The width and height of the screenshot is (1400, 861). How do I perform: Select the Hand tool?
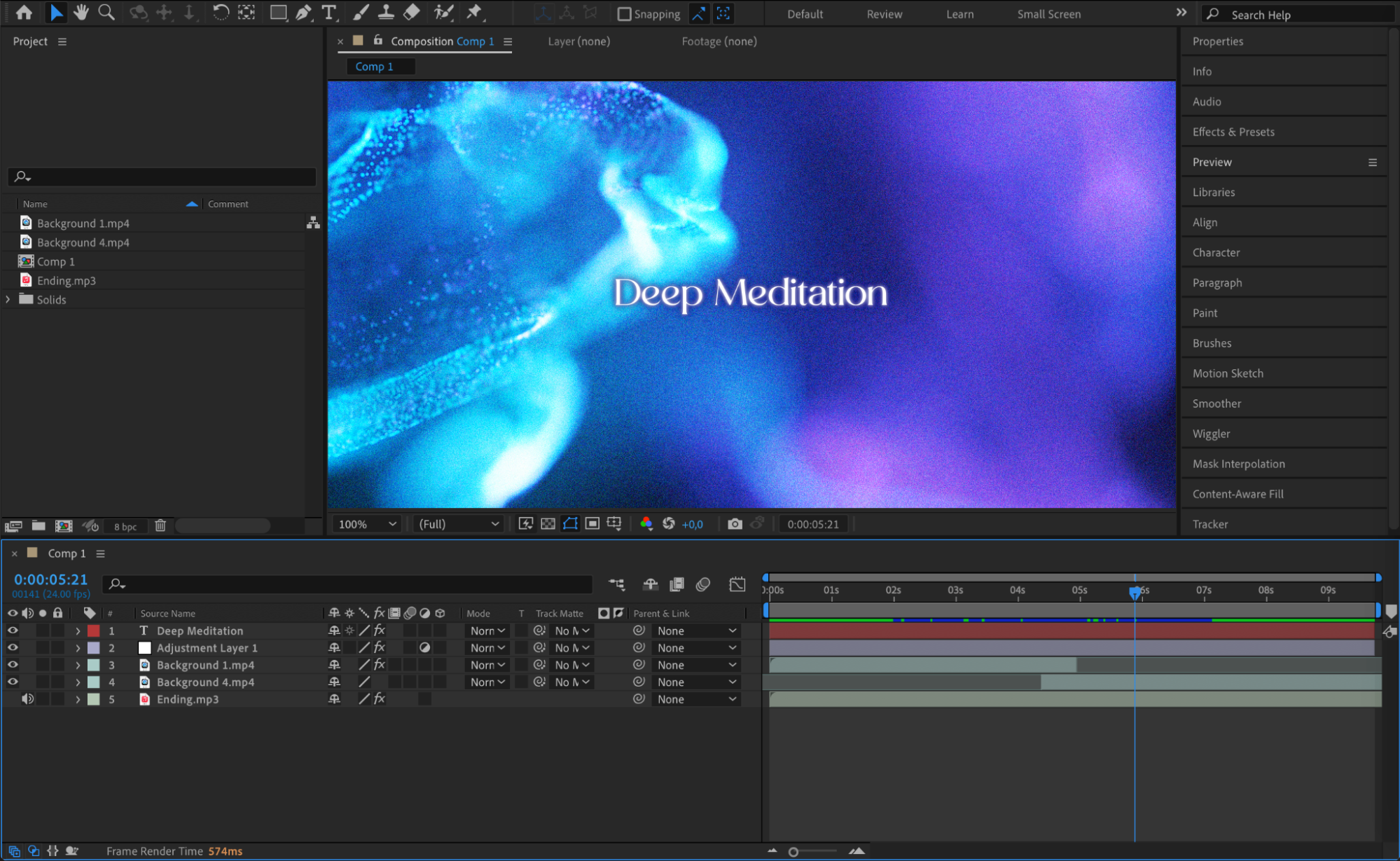coord(81,12)
